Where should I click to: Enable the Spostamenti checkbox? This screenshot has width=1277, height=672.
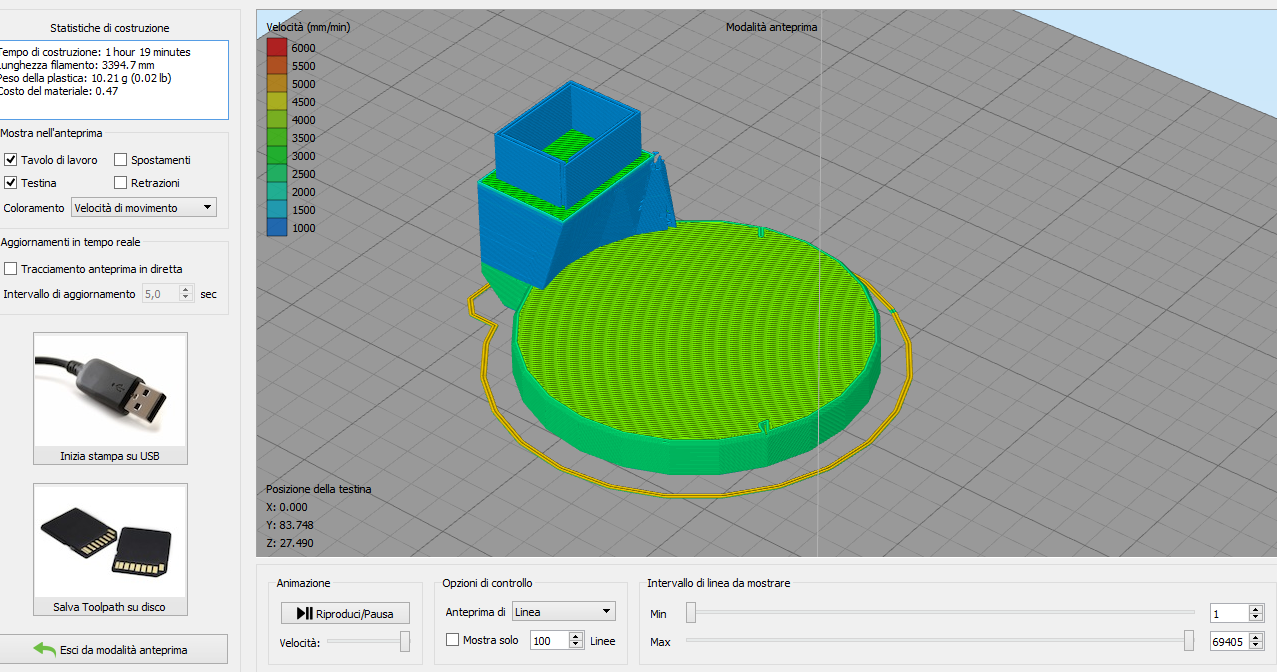pos(121,160)
